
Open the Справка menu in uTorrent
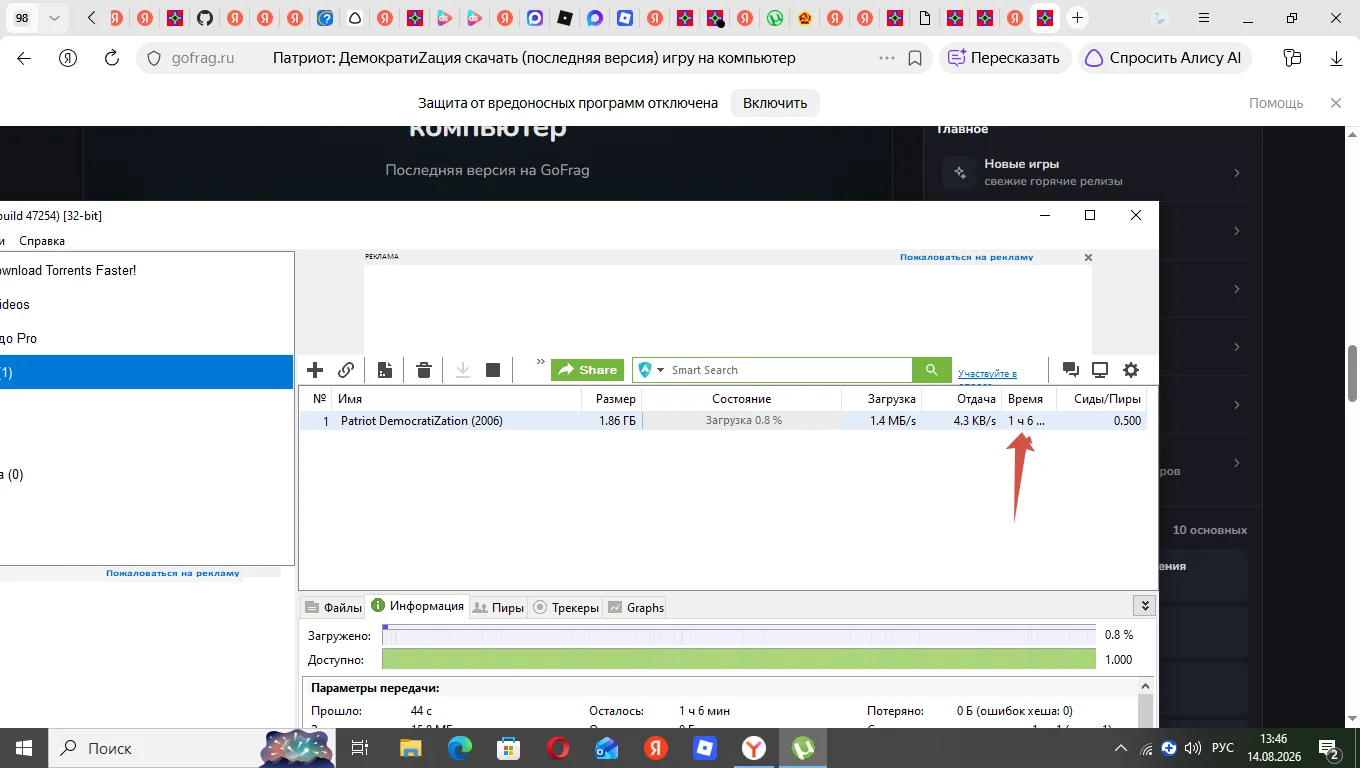point(42,241)
